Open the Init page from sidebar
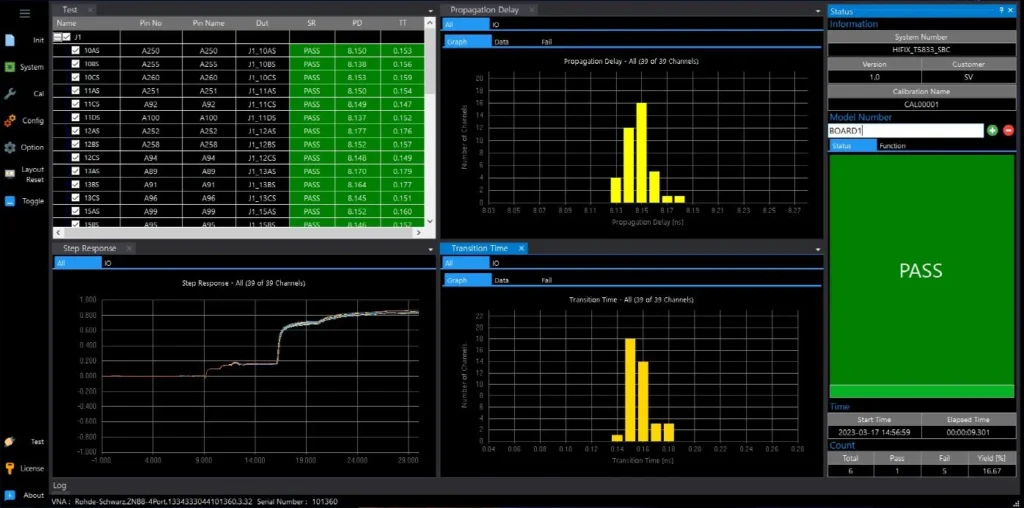Viewport: 1024px width, 508px height. (x=10, y=40)
